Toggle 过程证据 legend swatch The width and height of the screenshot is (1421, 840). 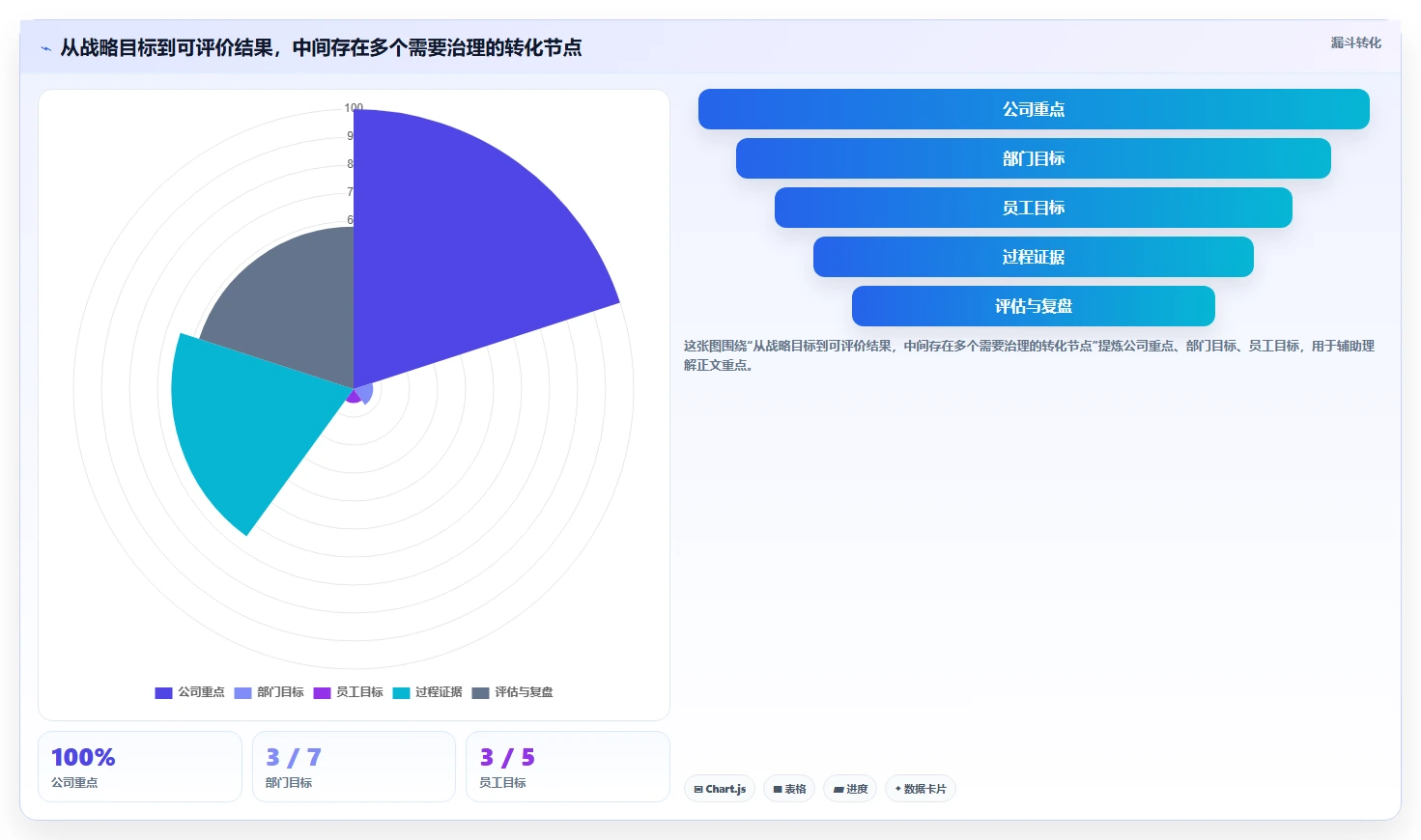pos(401,692)
